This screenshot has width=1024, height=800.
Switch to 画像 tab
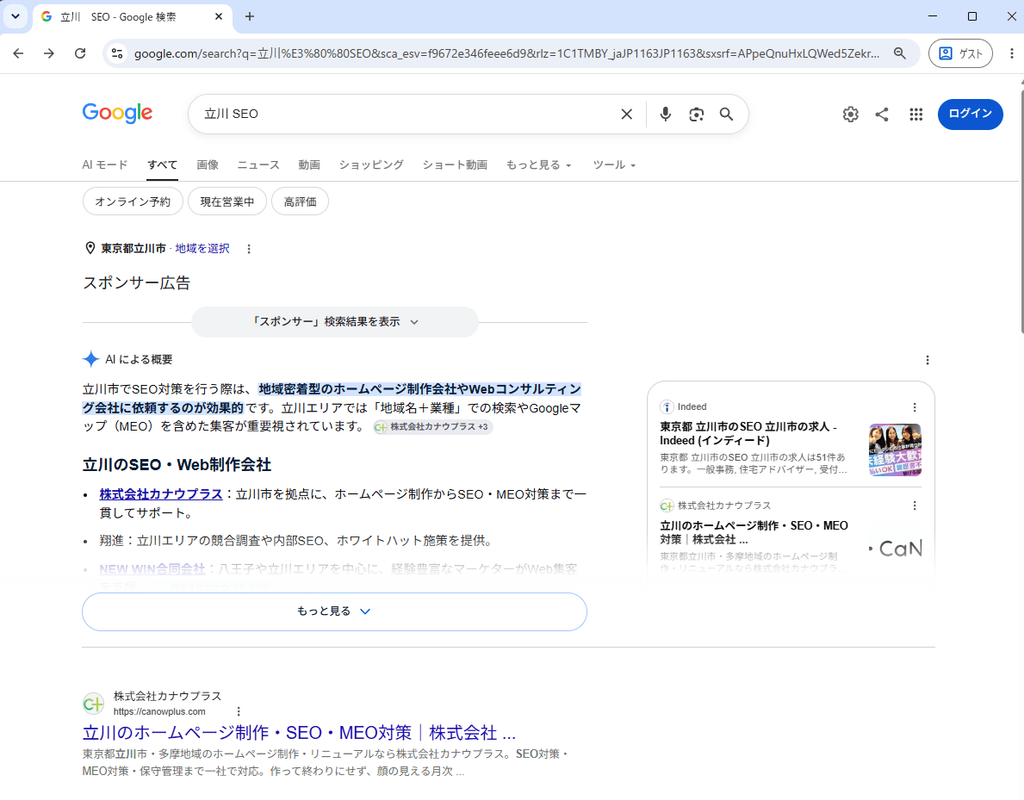pos(208,165)
